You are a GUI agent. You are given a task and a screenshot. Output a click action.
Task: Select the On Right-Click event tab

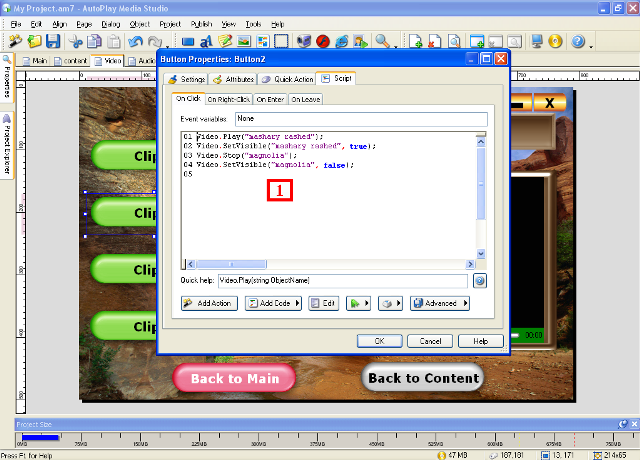[228, 99]
